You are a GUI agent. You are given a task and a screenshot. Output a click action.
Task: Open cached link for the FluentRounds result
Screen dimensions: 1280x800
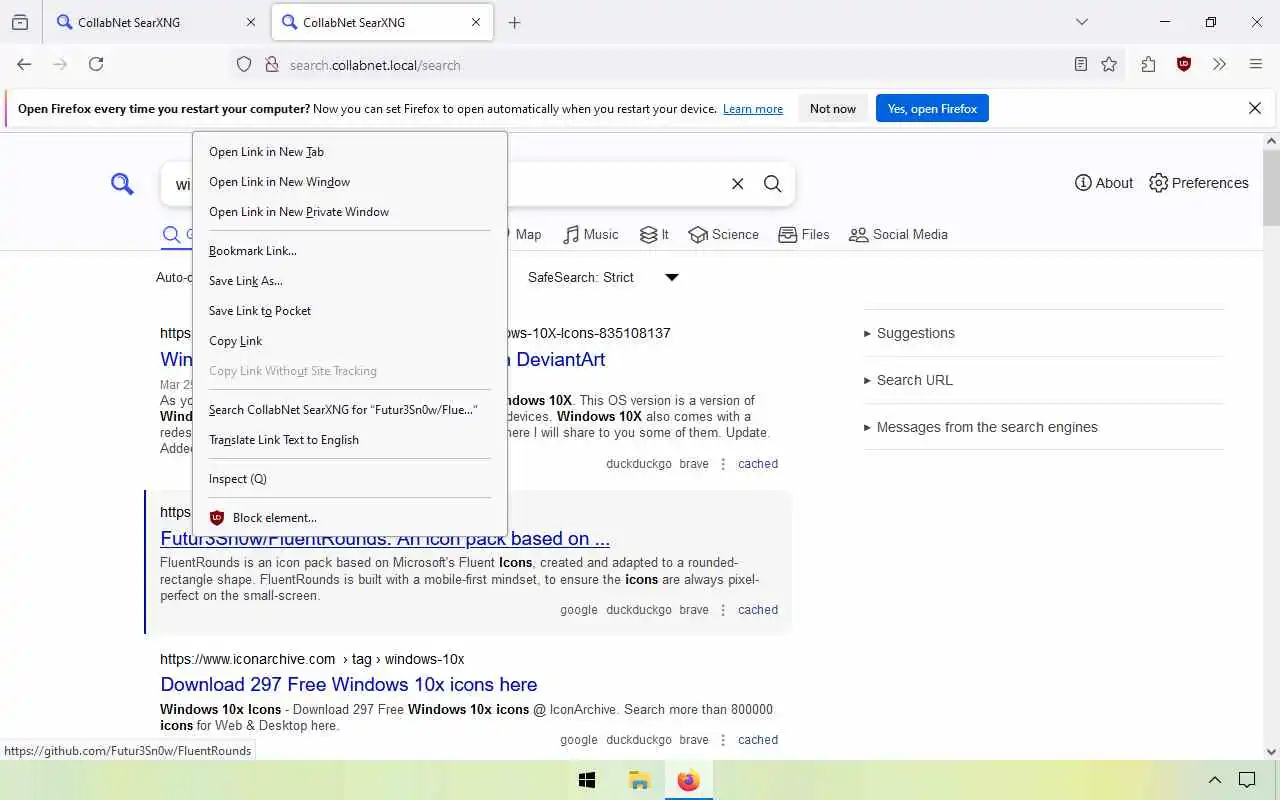click(x=758, y=610)
